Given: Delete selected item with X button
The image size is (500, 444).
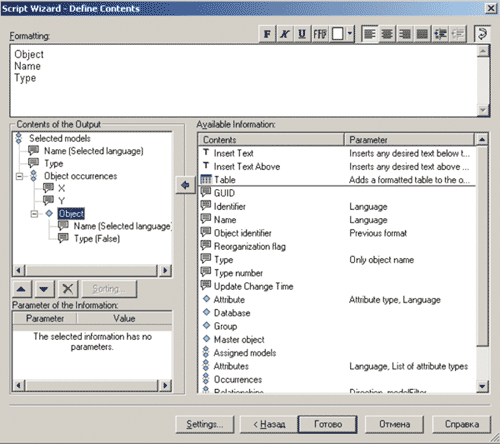Looking at the screenshot, I should pos(68,289).
